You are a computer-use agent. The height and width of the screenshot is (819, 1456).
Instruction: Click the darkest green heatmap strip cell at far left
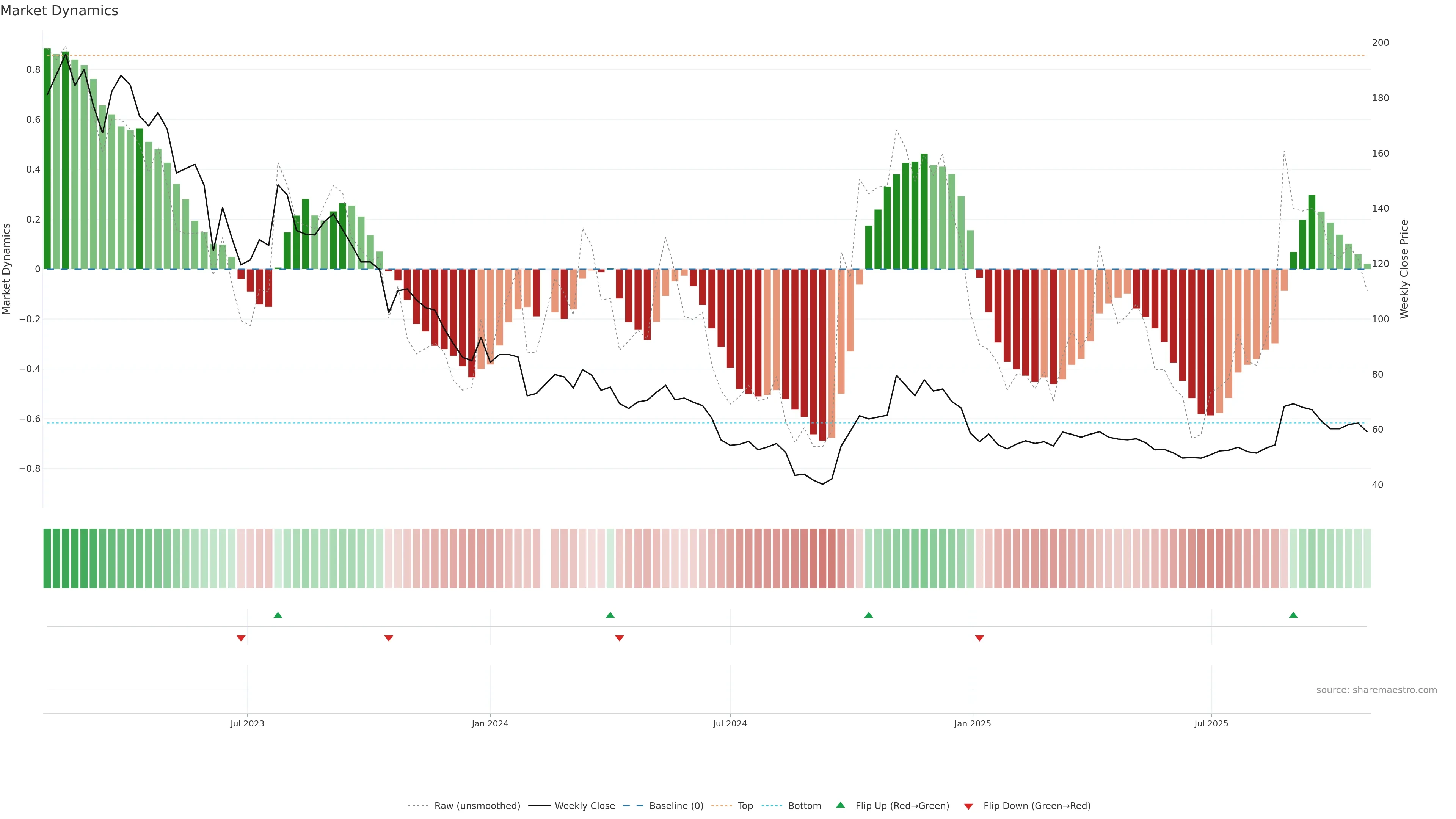click(x=47, y=559)
